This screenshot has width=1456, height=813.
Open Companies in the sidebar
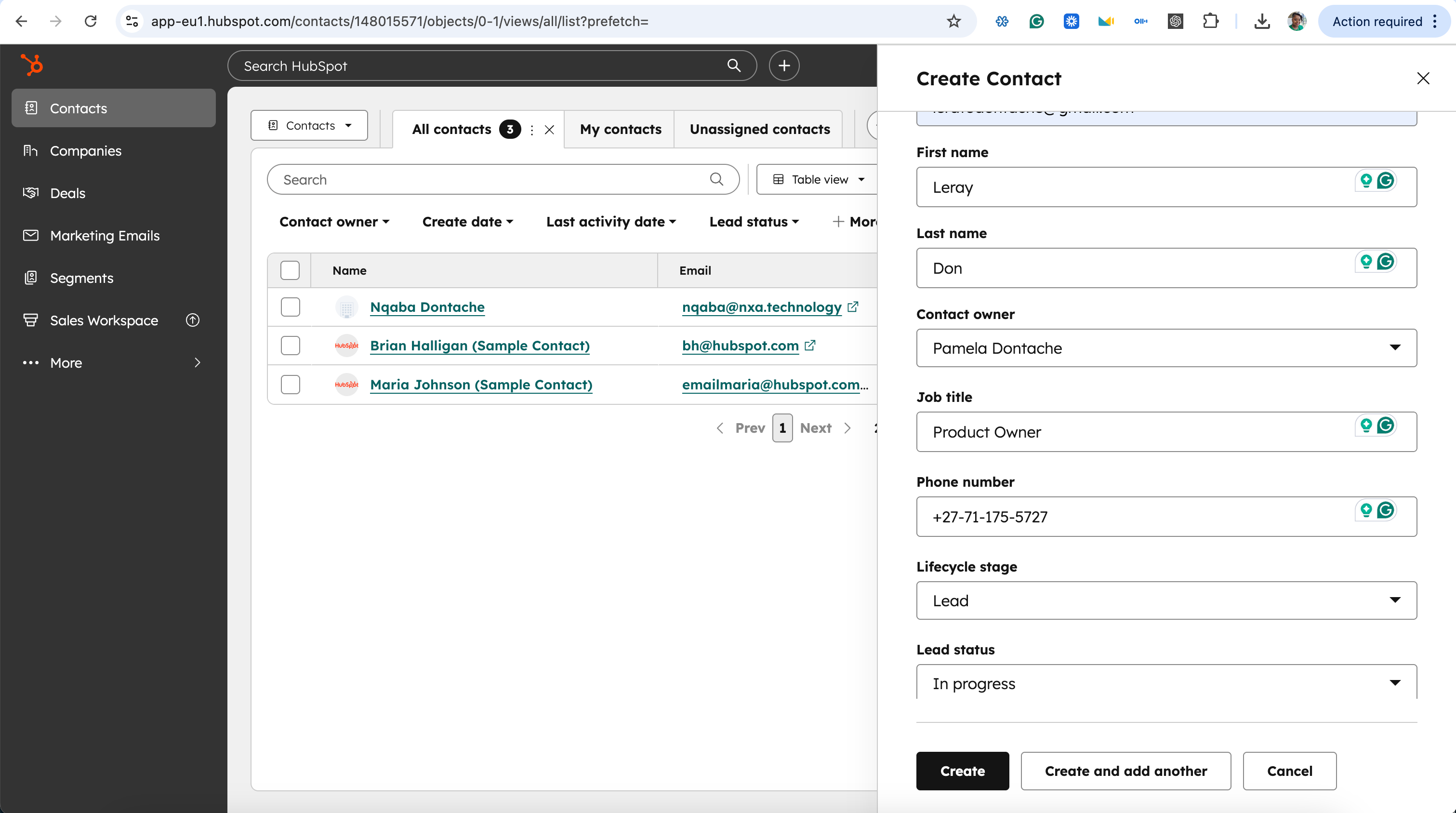114,150
